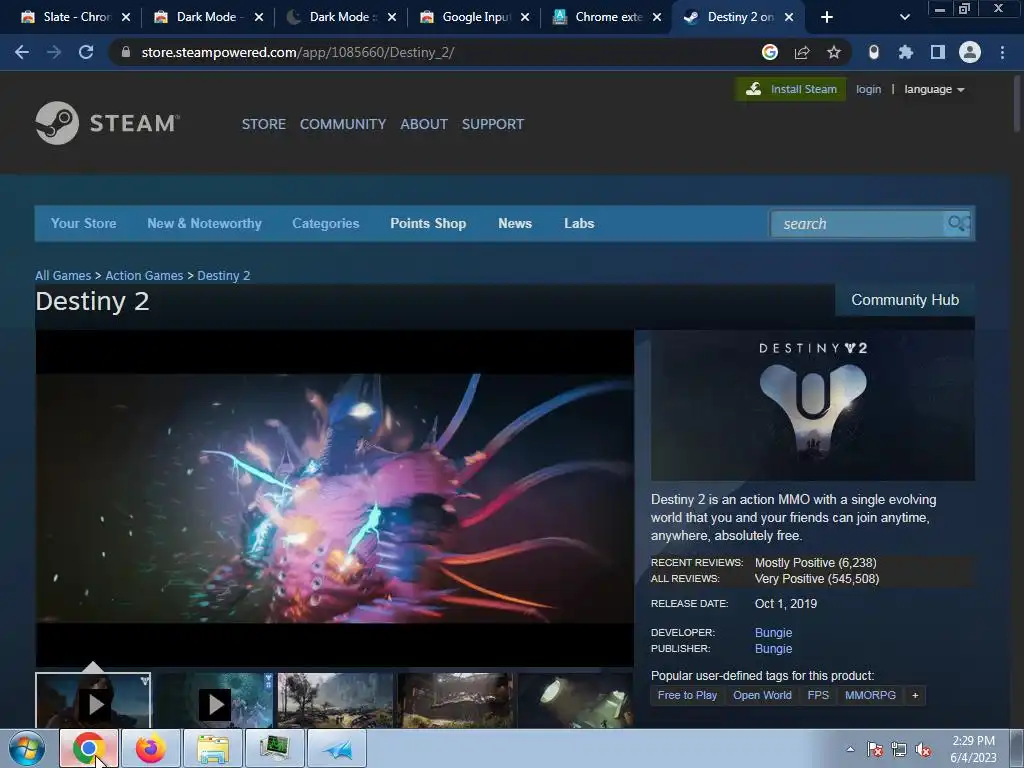The height and width of the screenshot is (768, 1024).
Task: Click the browser forward arrow
Action: 54,52
